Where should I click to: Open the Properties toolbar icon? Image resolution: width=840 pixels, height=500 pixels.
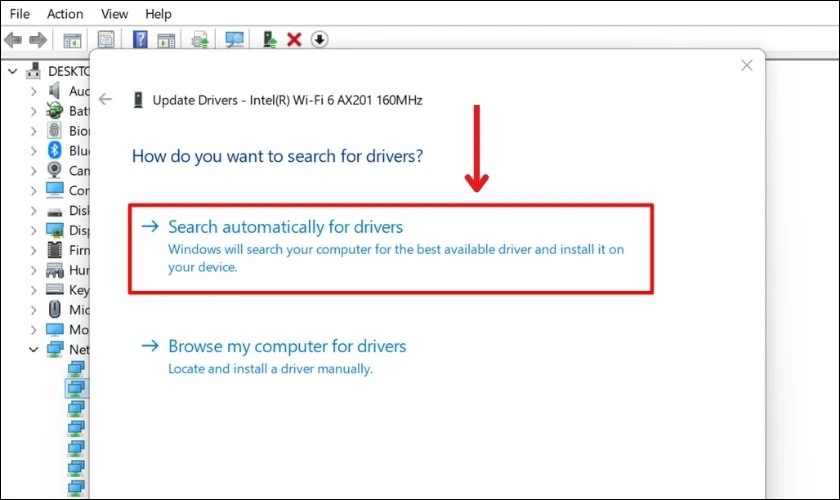tap(106, 40)
